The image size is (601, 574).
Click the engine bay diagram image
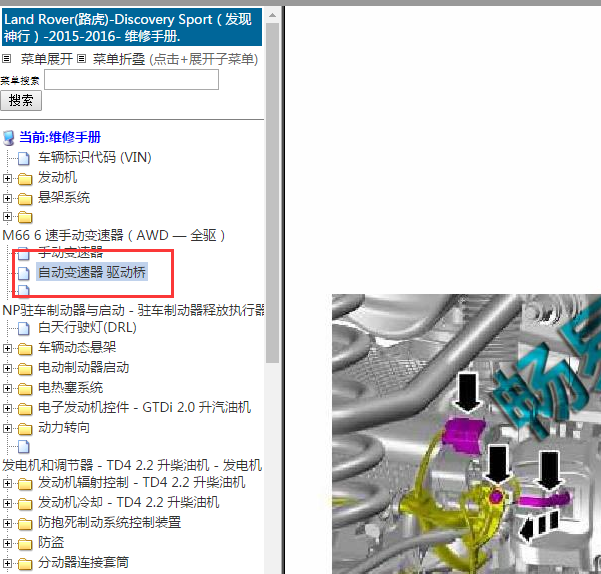[x=466, y=434]
